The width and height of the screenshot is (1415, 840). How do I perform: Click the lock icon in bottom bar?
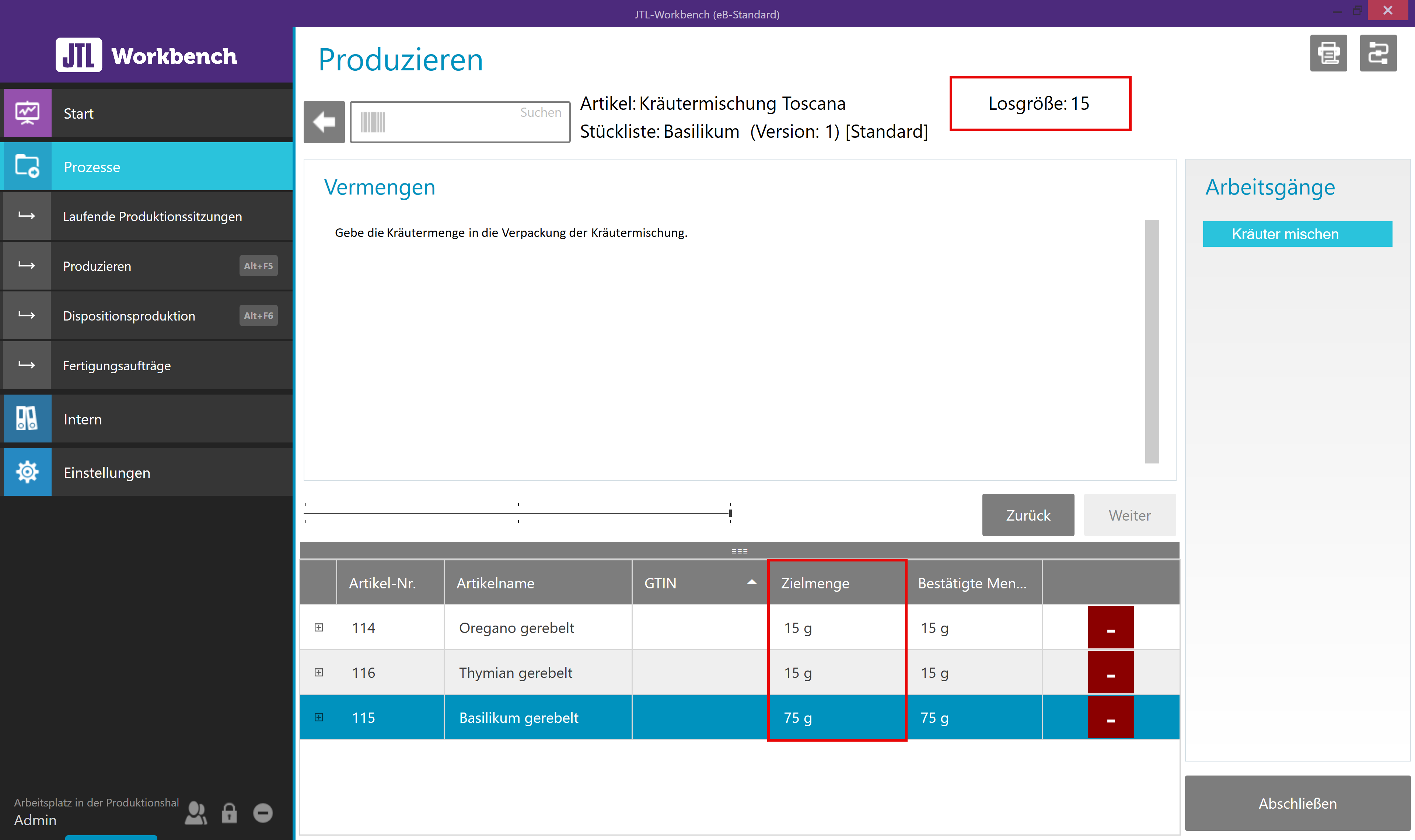coord(229,813)
